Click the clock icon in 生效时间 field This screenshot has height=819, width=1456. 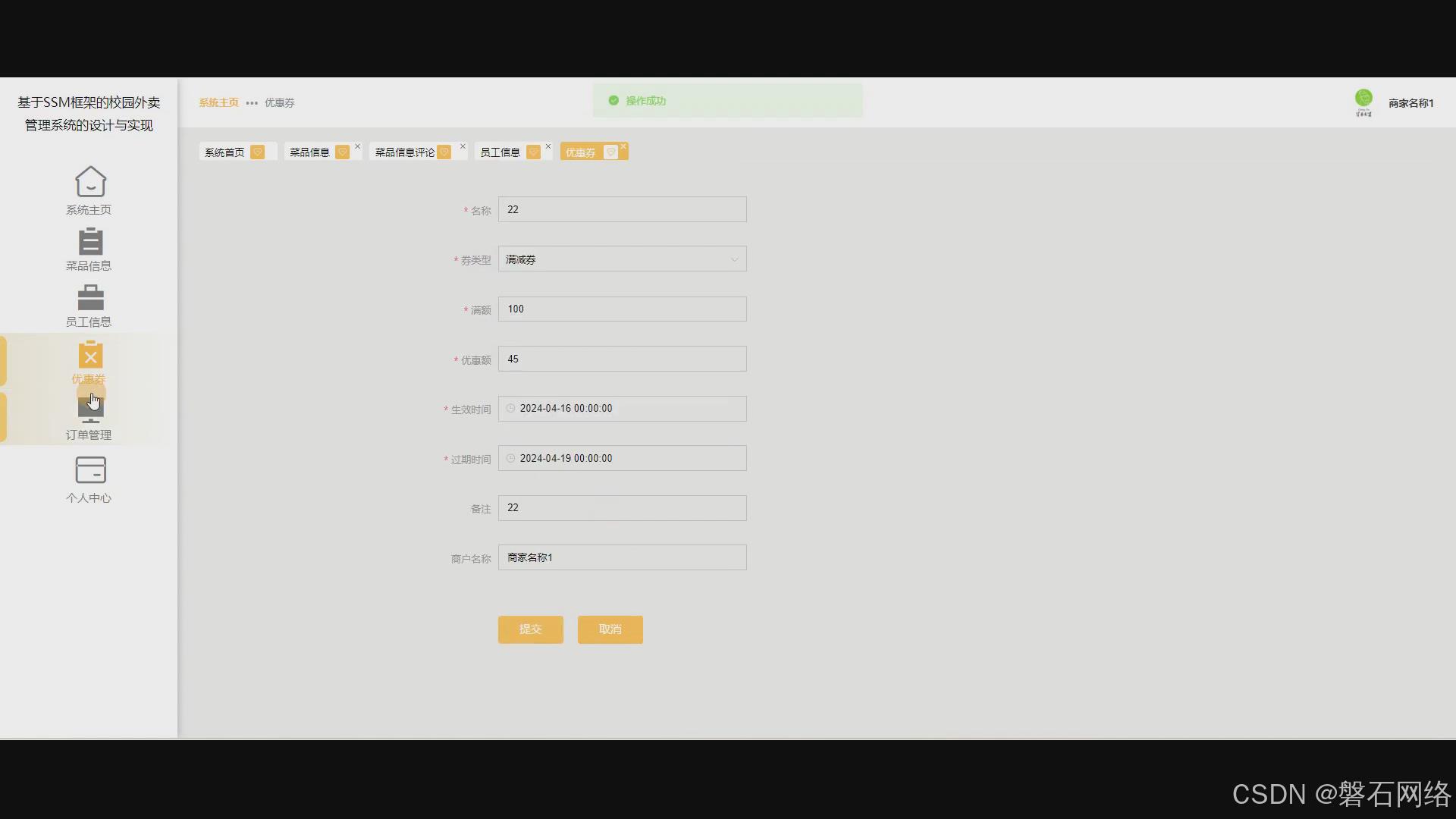(x=510, y=409)
